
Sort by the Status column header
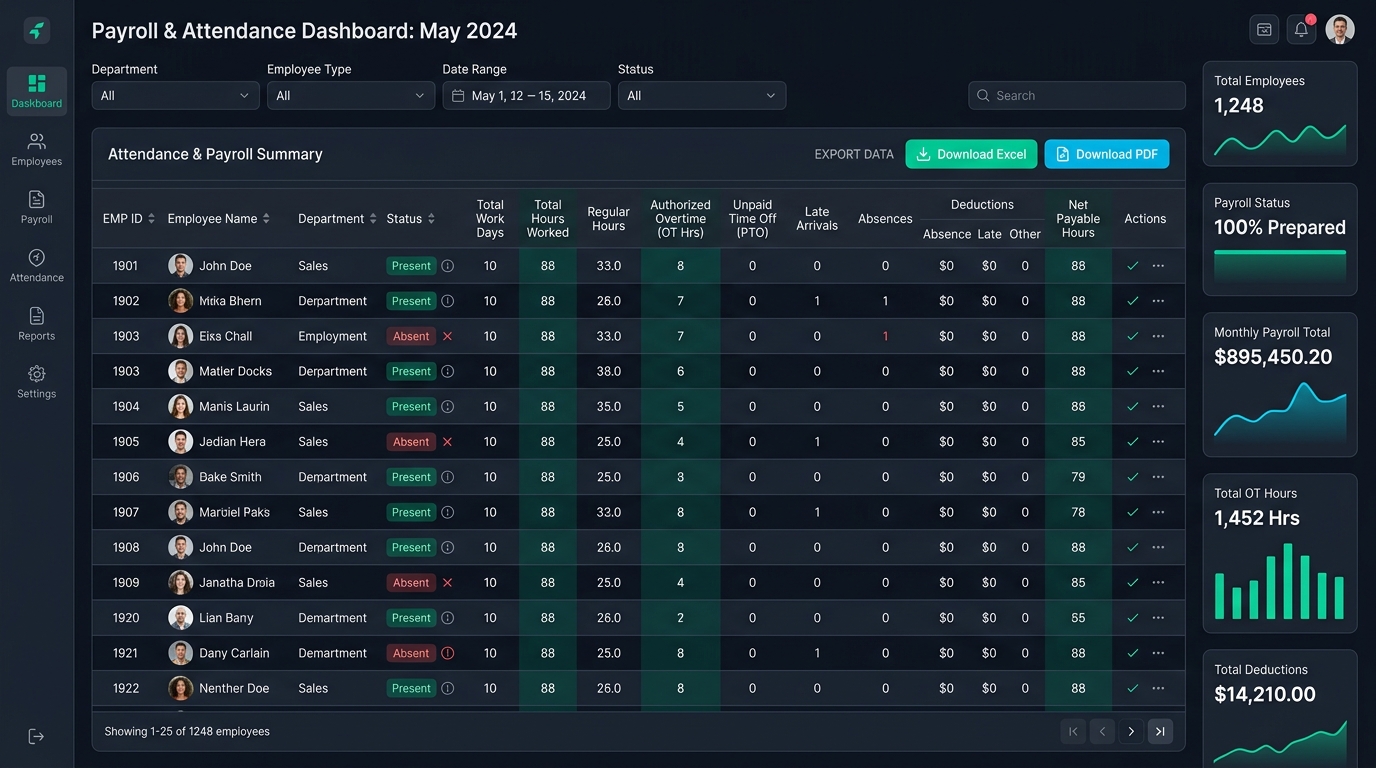(x=411, y=219)
